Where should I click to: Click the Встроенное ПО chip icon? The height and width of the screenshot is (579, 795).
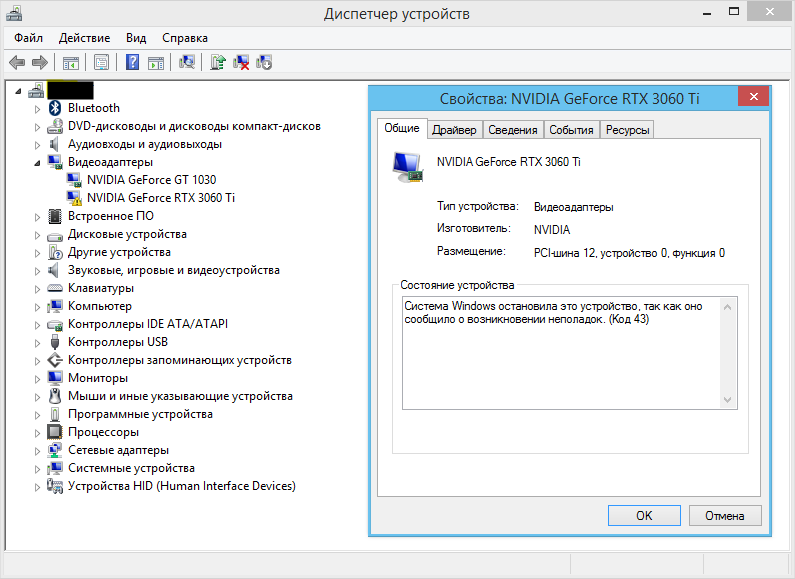click(55, 216)
